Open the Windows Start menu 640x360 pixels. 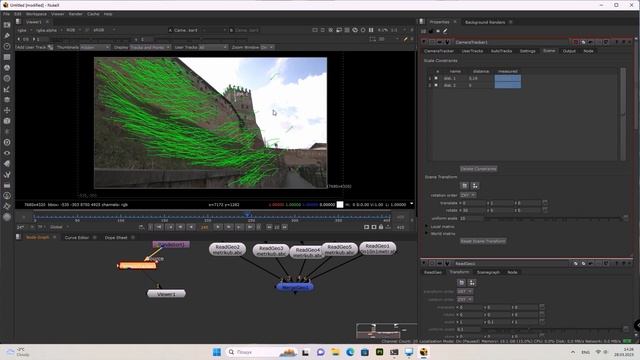tap(217, 352)
